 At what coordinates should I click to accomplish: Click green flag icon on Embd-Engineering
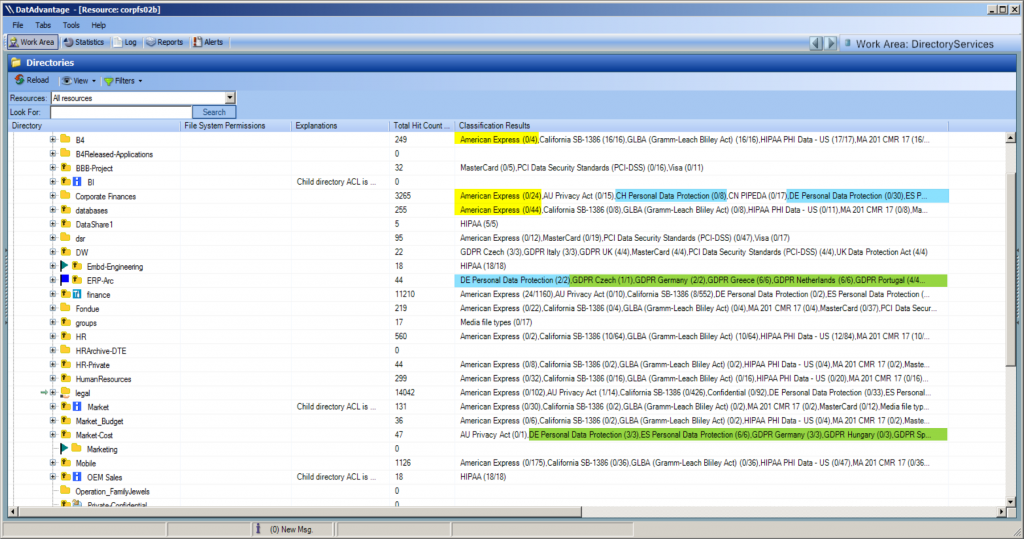click(64, 266)
